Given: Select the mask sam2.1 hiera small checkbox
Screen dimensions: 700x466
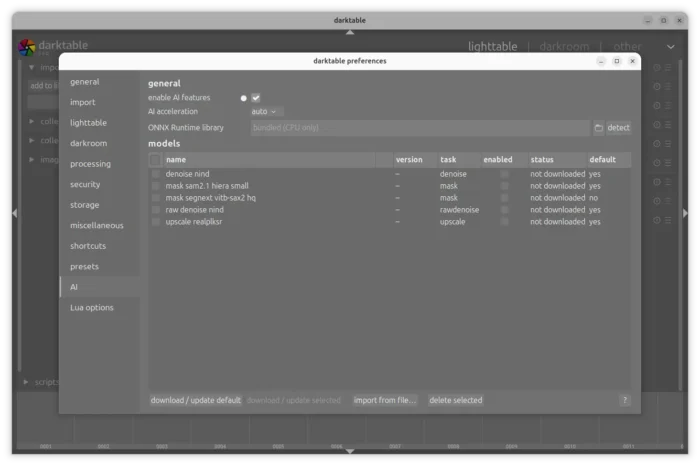Looking at the screenshot, I should [155, 186].
